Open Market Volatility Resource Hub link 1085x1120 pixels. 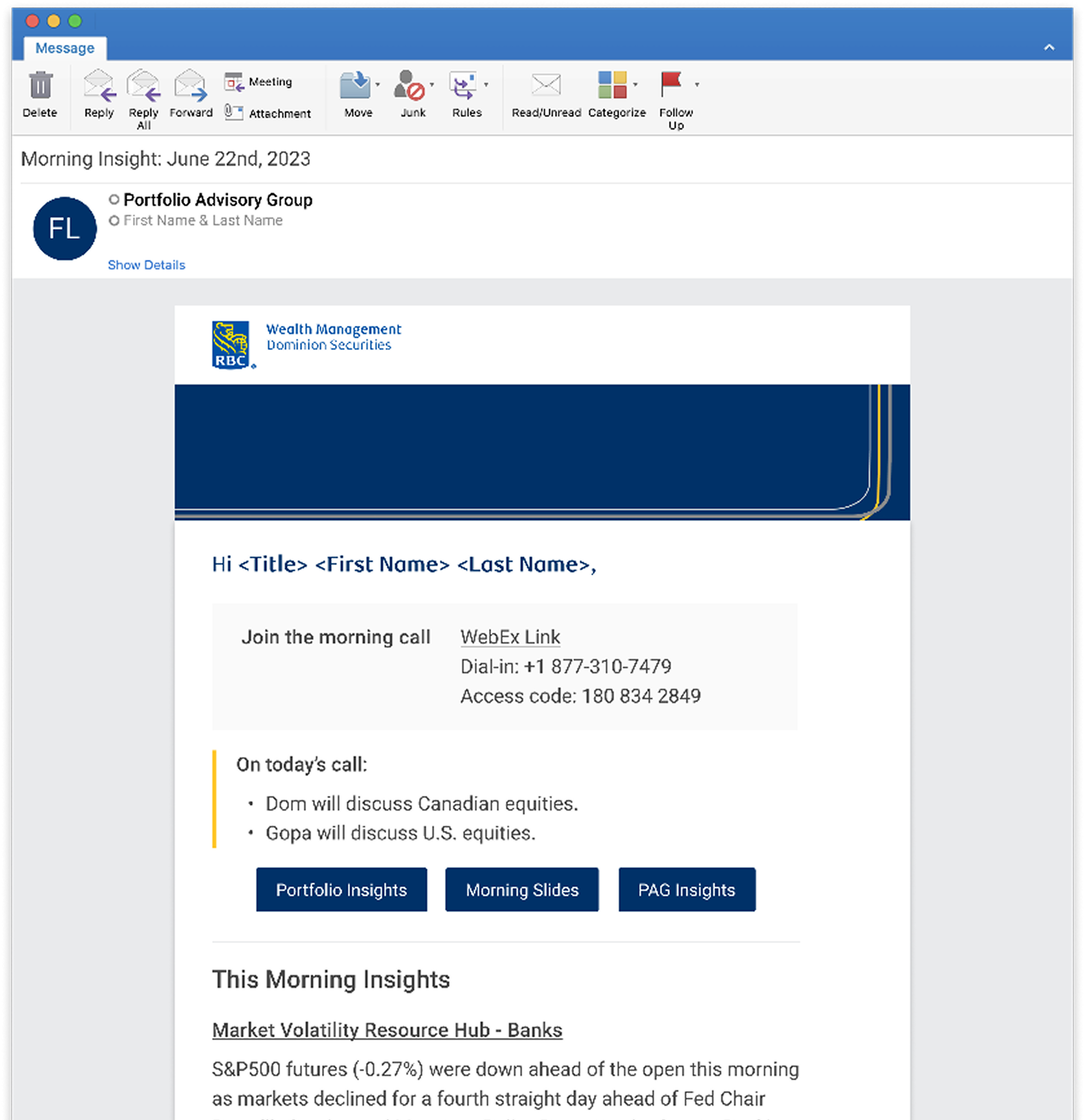tap(387, 1030)
